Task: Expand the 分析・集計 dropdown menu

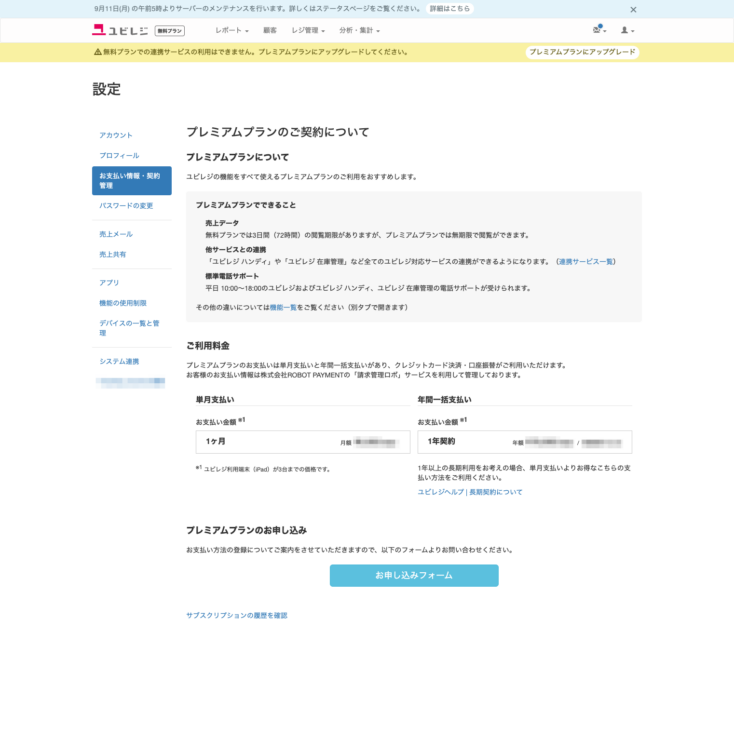Action: (x=359, y=30)
